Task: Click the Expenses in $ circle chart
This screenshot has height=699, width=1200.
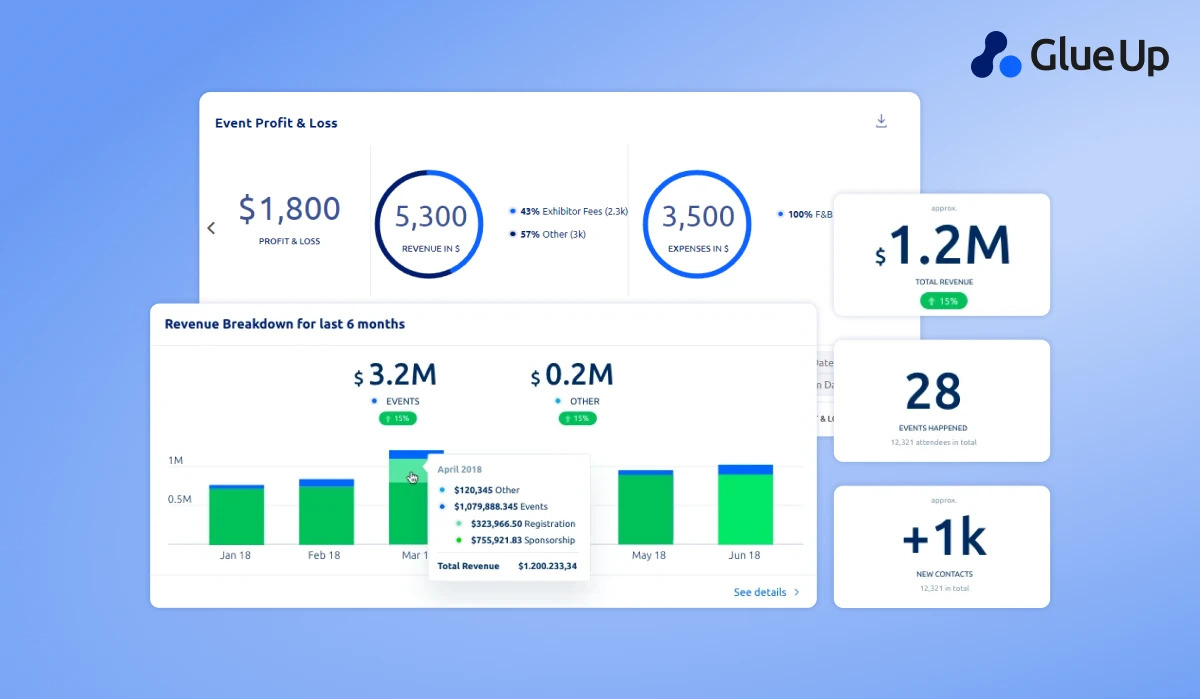Action: [x=696, y=224]
